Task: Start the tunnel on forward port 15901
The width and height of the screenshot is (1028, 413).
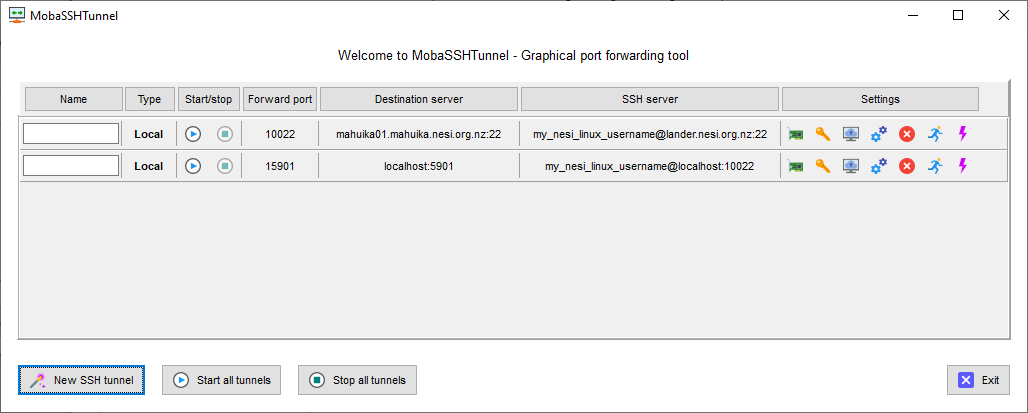Action: [x=193, y=166]
